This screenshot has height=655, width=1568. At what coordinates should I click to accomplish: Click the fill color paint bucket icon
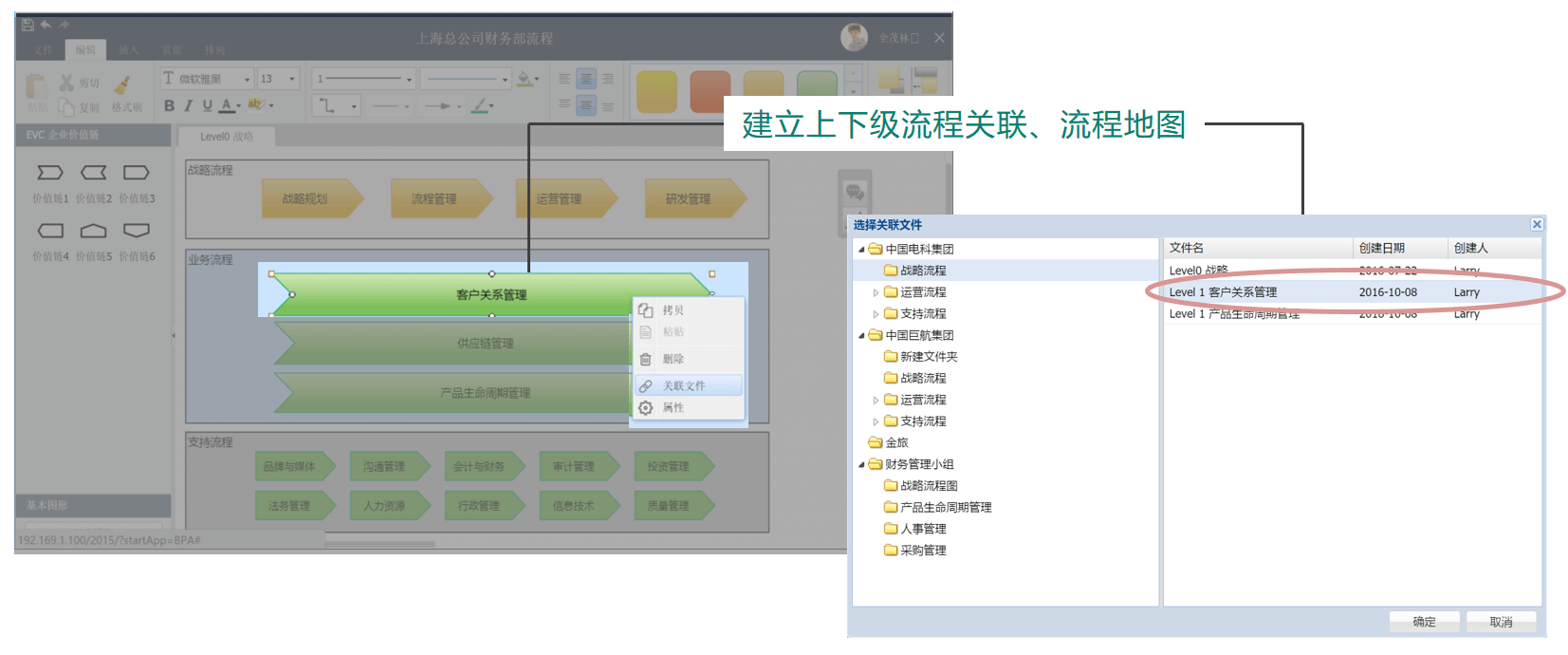(525, 79)
